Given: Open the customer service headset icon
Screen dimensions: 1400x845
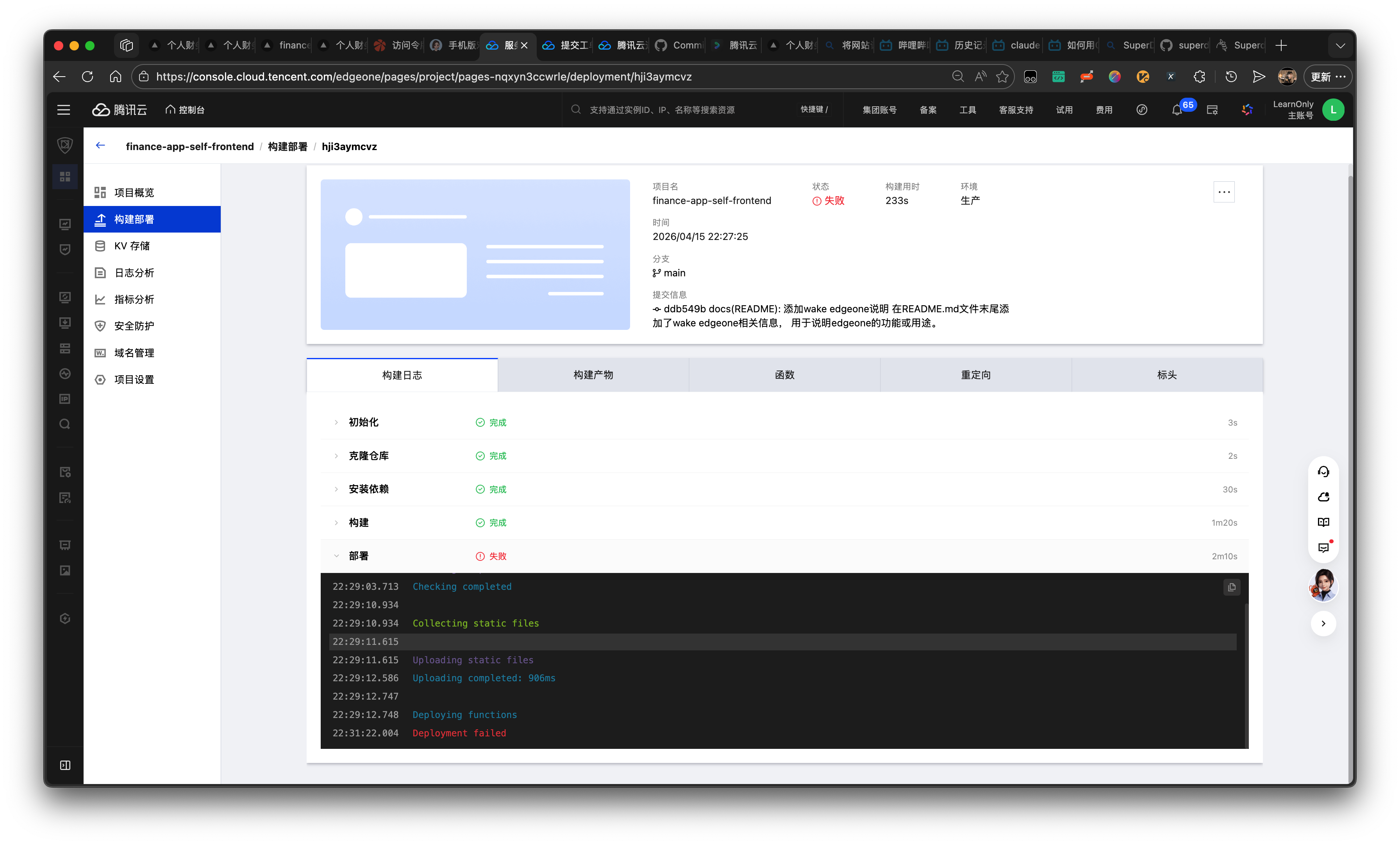Looking at the screenshot, I should tap(1323, 471).
